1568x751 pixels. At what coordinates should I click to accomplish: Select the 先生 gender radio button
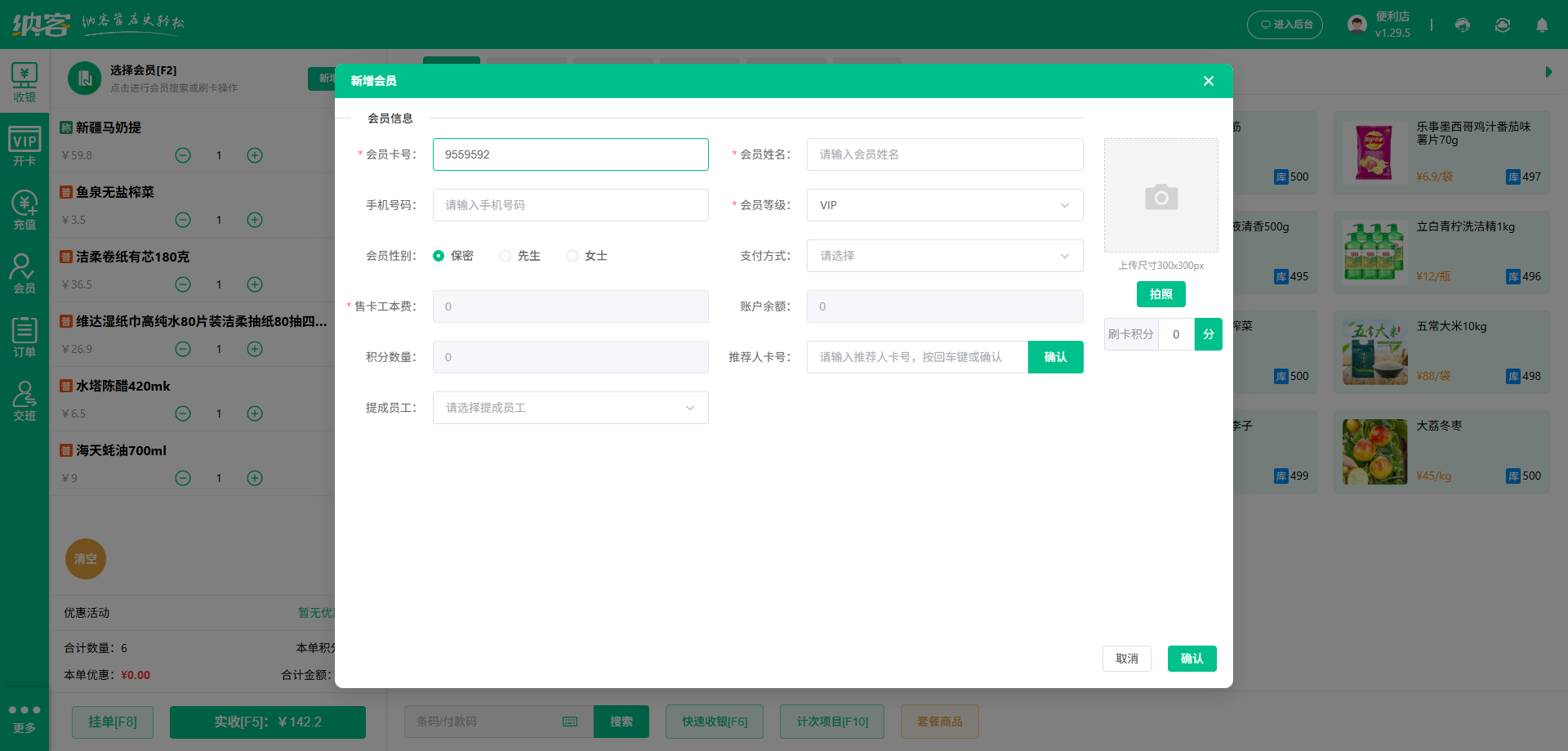(506, 256)
